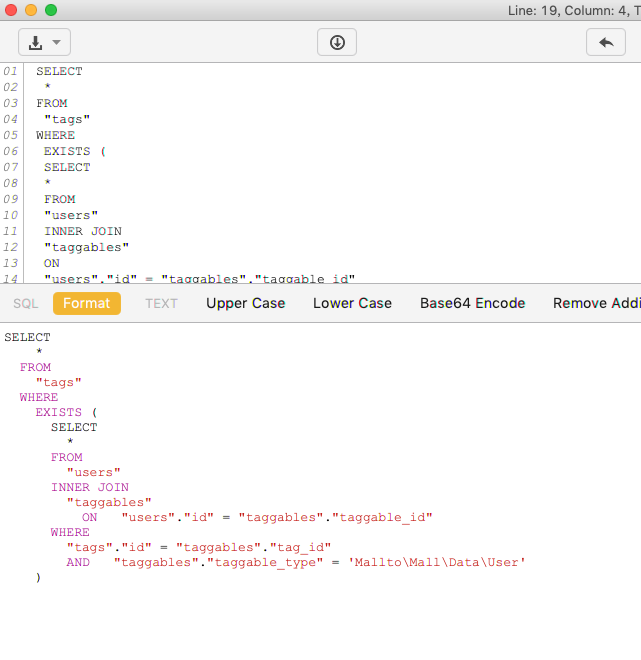Click the red close window button
The width and height of the screenshot is (641, 660).
tap(11, 10)
